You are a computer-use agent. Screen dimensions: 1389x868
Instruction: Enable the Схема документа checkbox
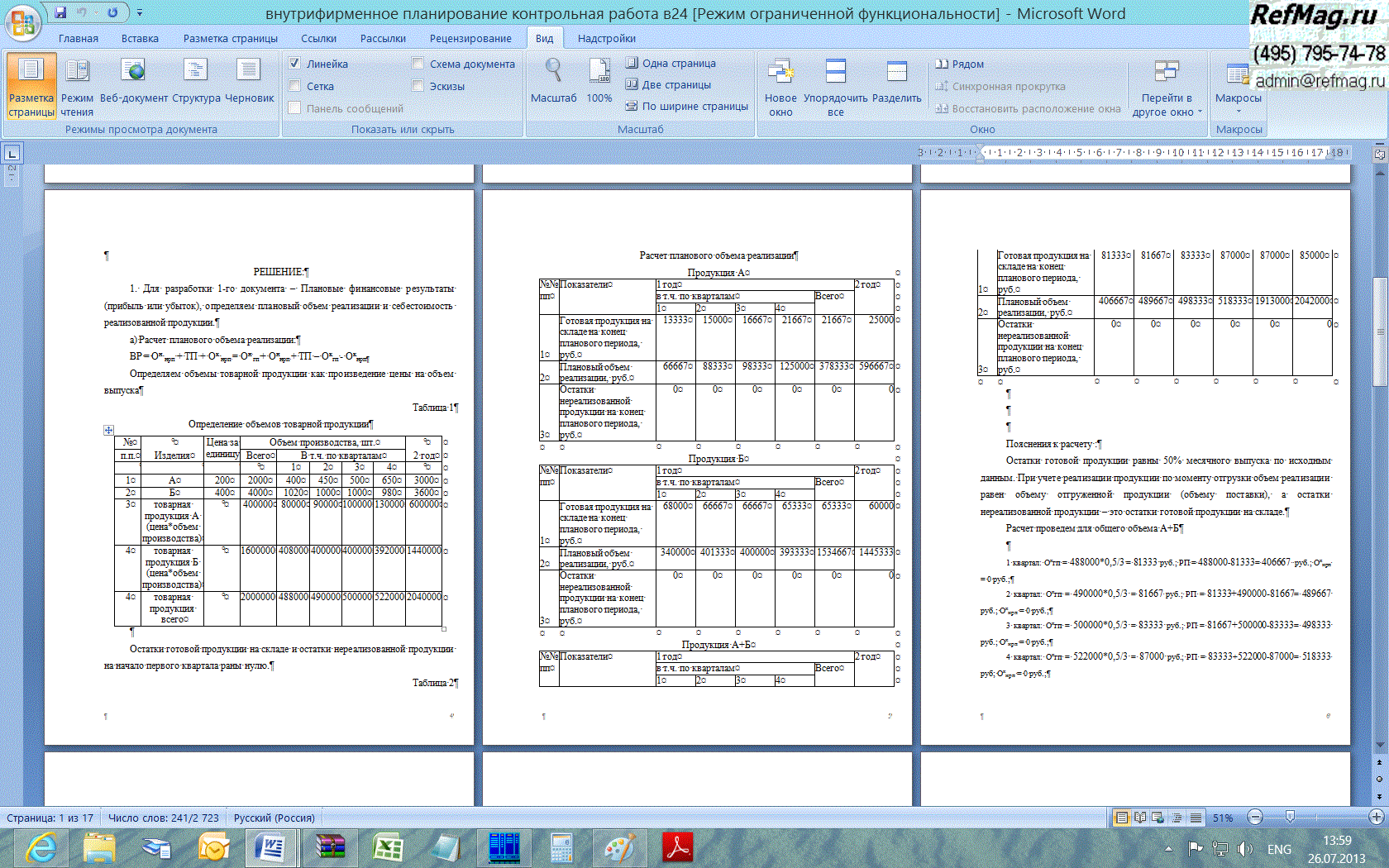tap(418, 64)
